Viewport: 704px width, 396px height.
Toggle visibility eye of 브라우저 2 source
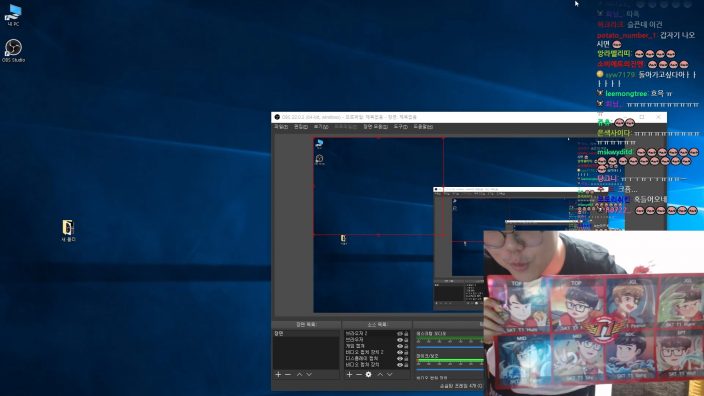point(399,334)
